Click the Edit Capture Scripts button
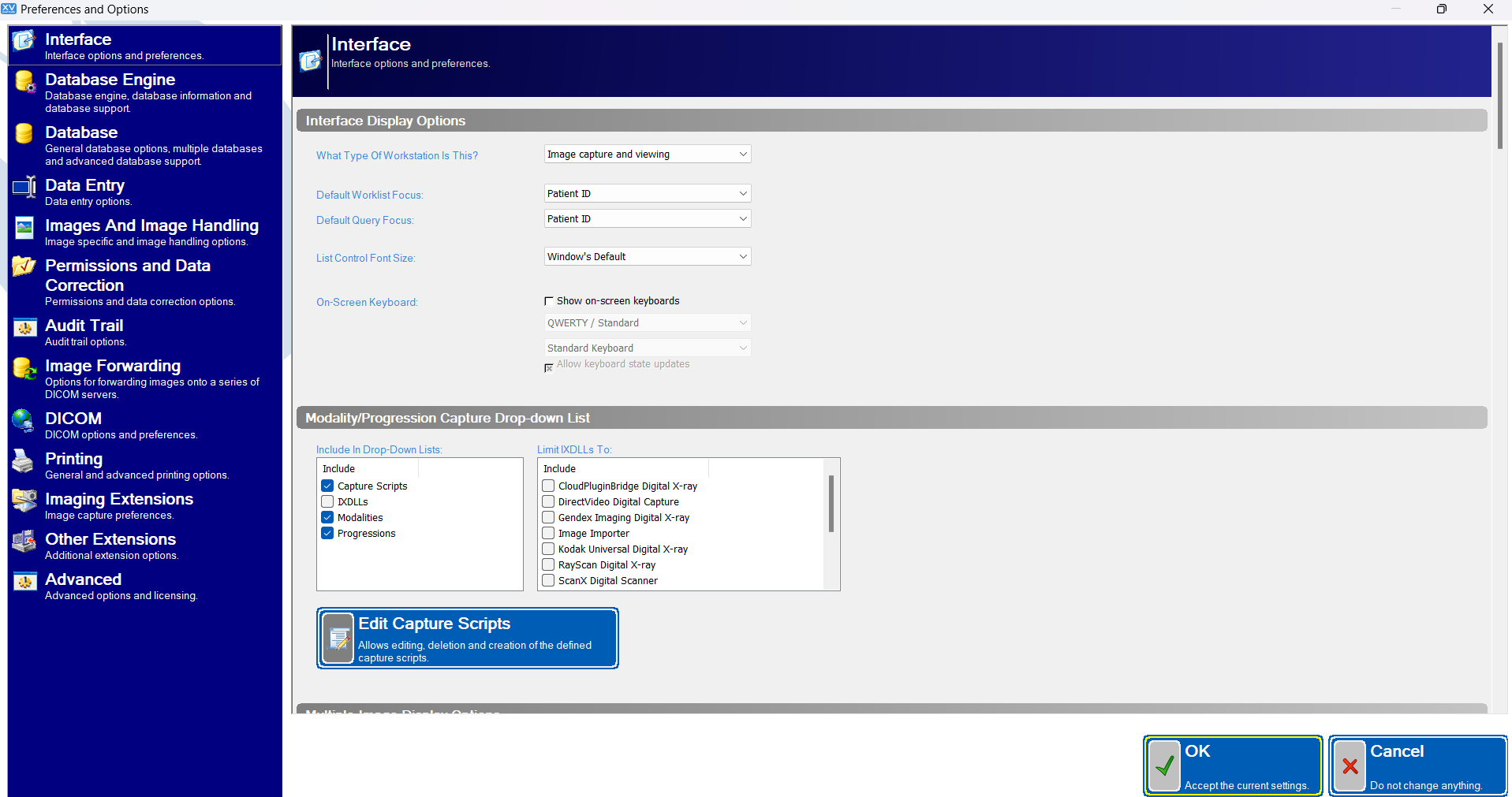 (x=468, y=639)
